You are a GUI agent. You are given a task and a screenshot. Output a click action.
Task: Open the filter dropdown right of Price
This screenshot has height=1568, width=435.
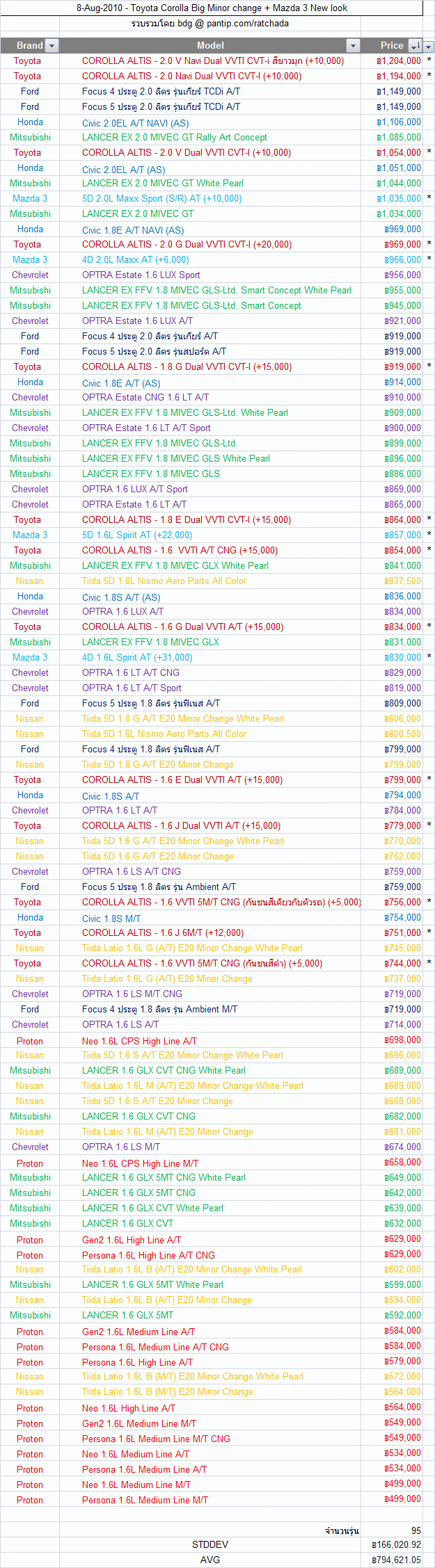(429, 47)
